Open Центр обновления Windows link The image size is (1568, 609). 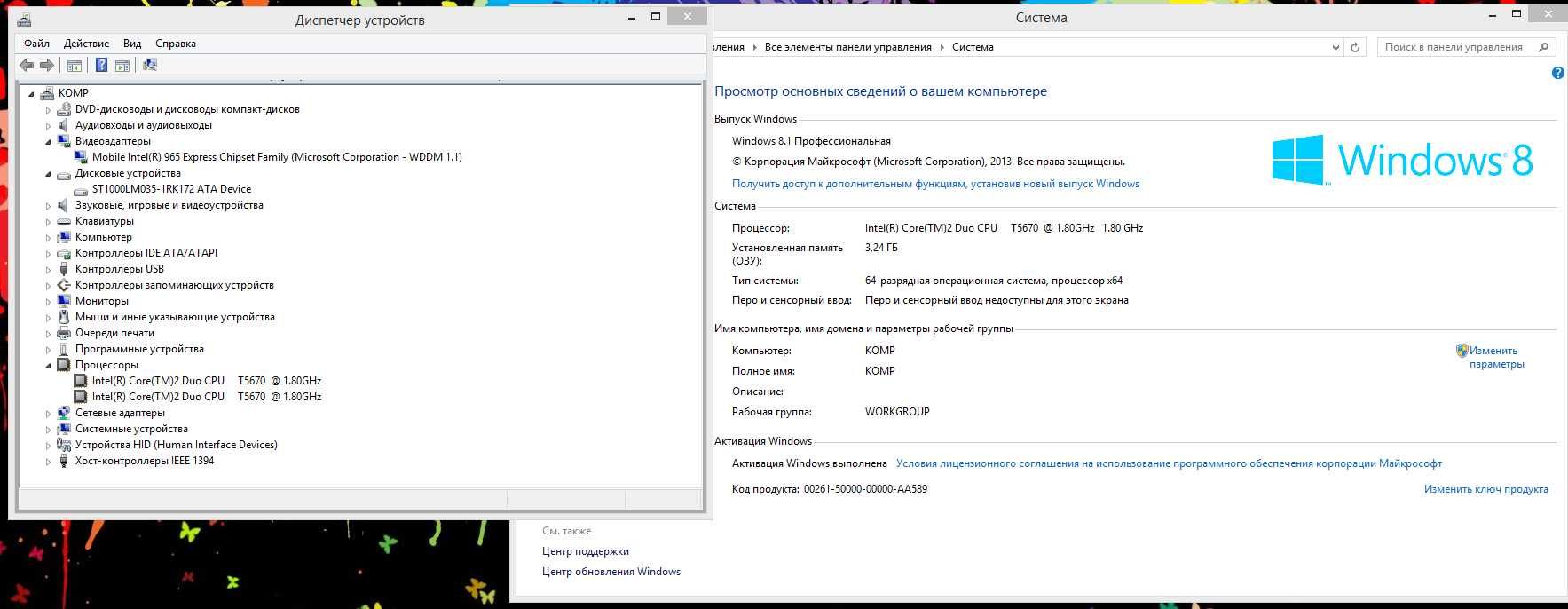pyautogui.click(x=611, y=572)
